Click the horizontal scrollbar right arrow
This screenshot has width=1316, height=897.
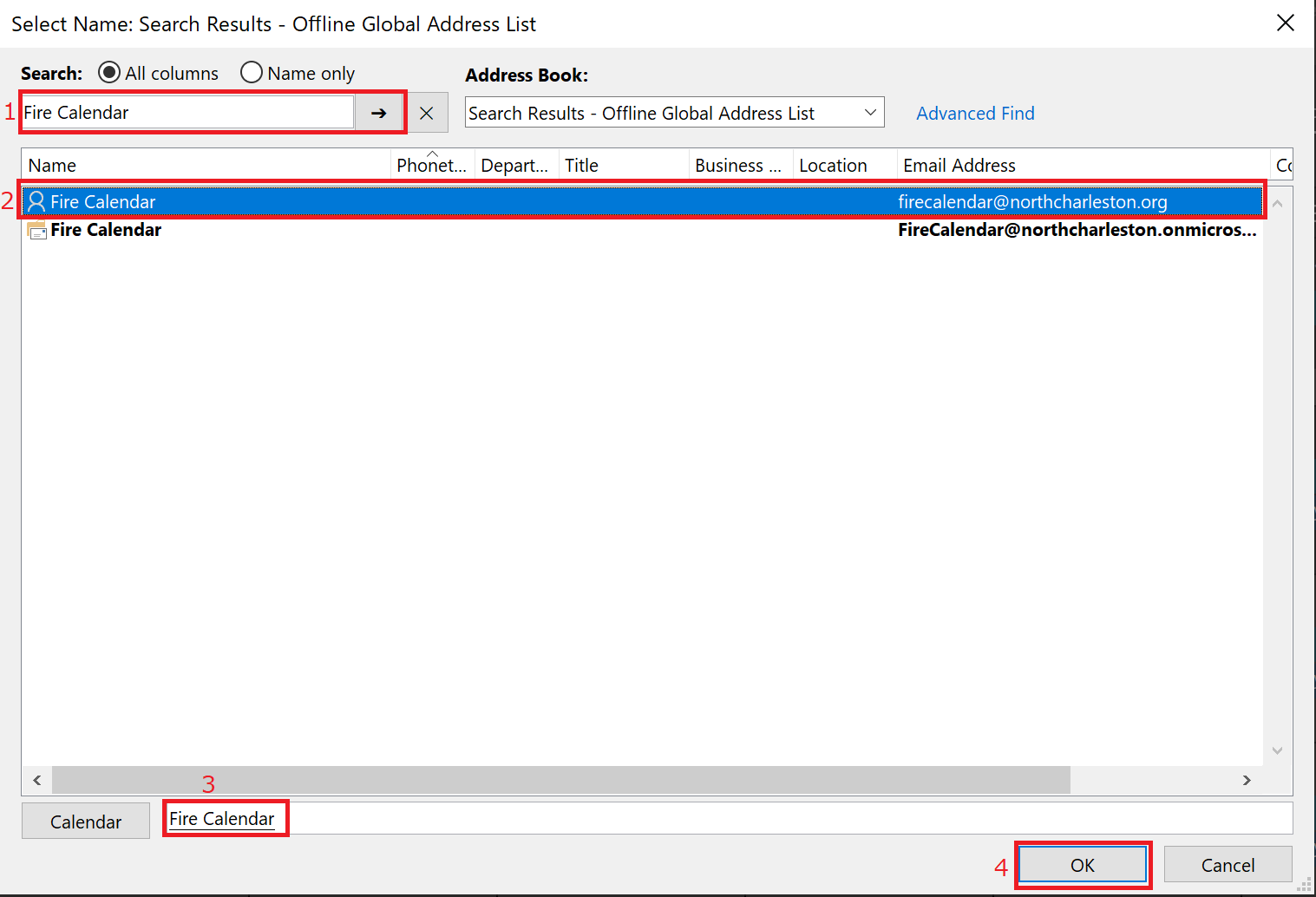[x=1247, y=780]
